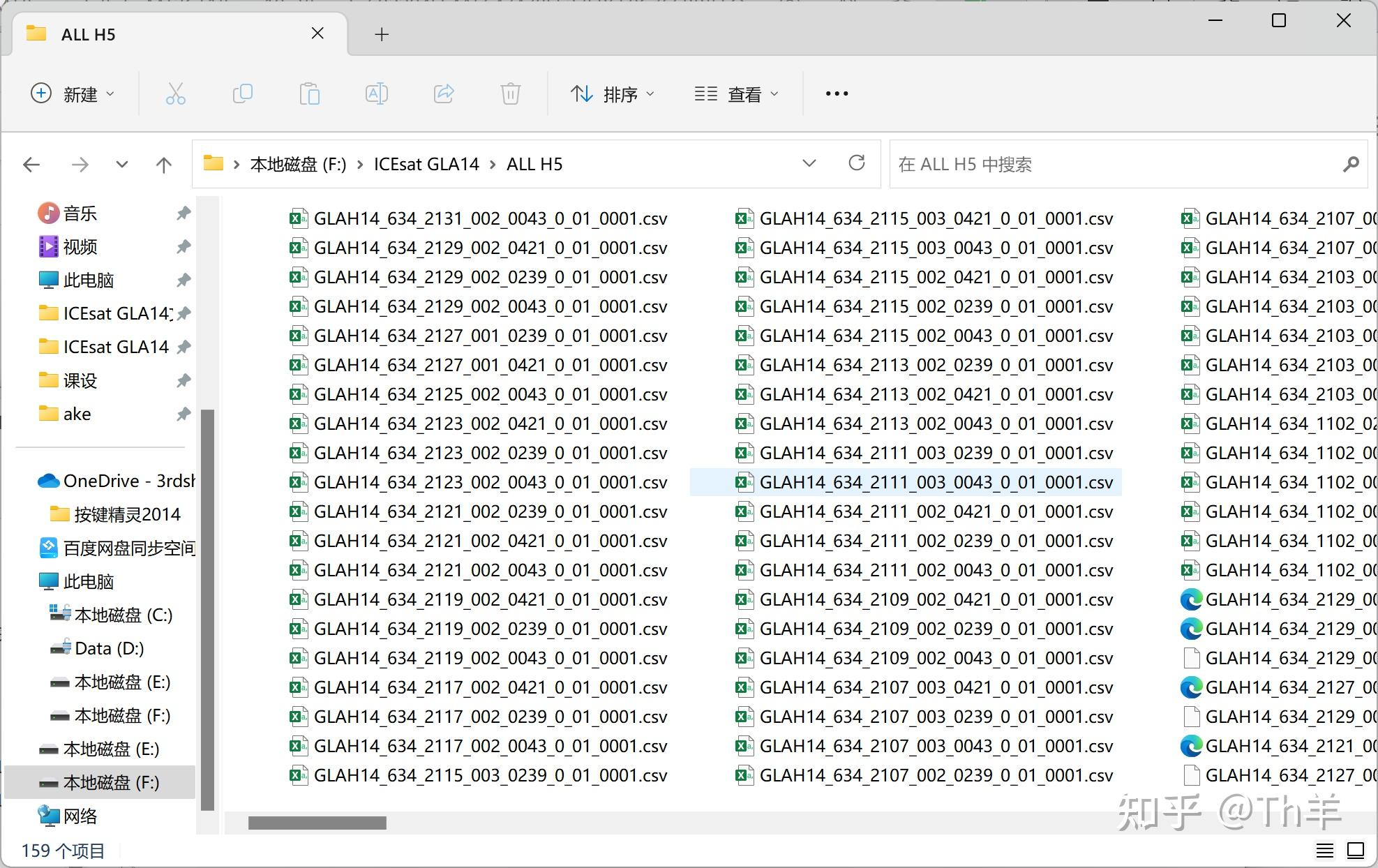Click the Rename icon in toolbar
The width and height of the screenshot is (1378, 868).
376,93
